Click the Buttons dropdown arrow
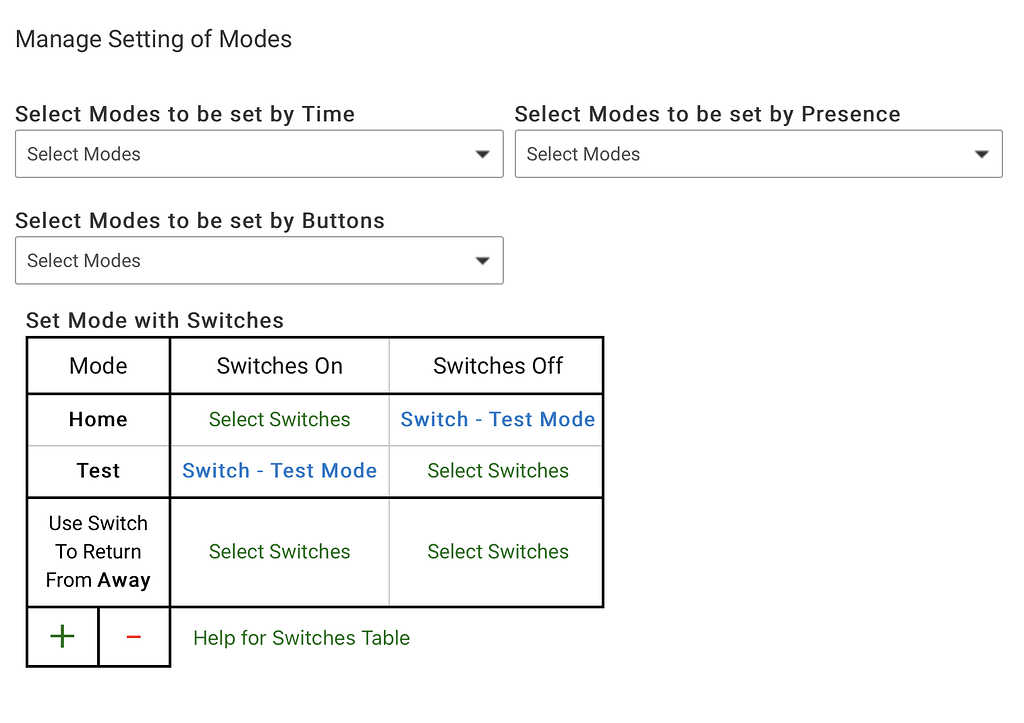This screenshot has width=1024, height=723. 482,261
